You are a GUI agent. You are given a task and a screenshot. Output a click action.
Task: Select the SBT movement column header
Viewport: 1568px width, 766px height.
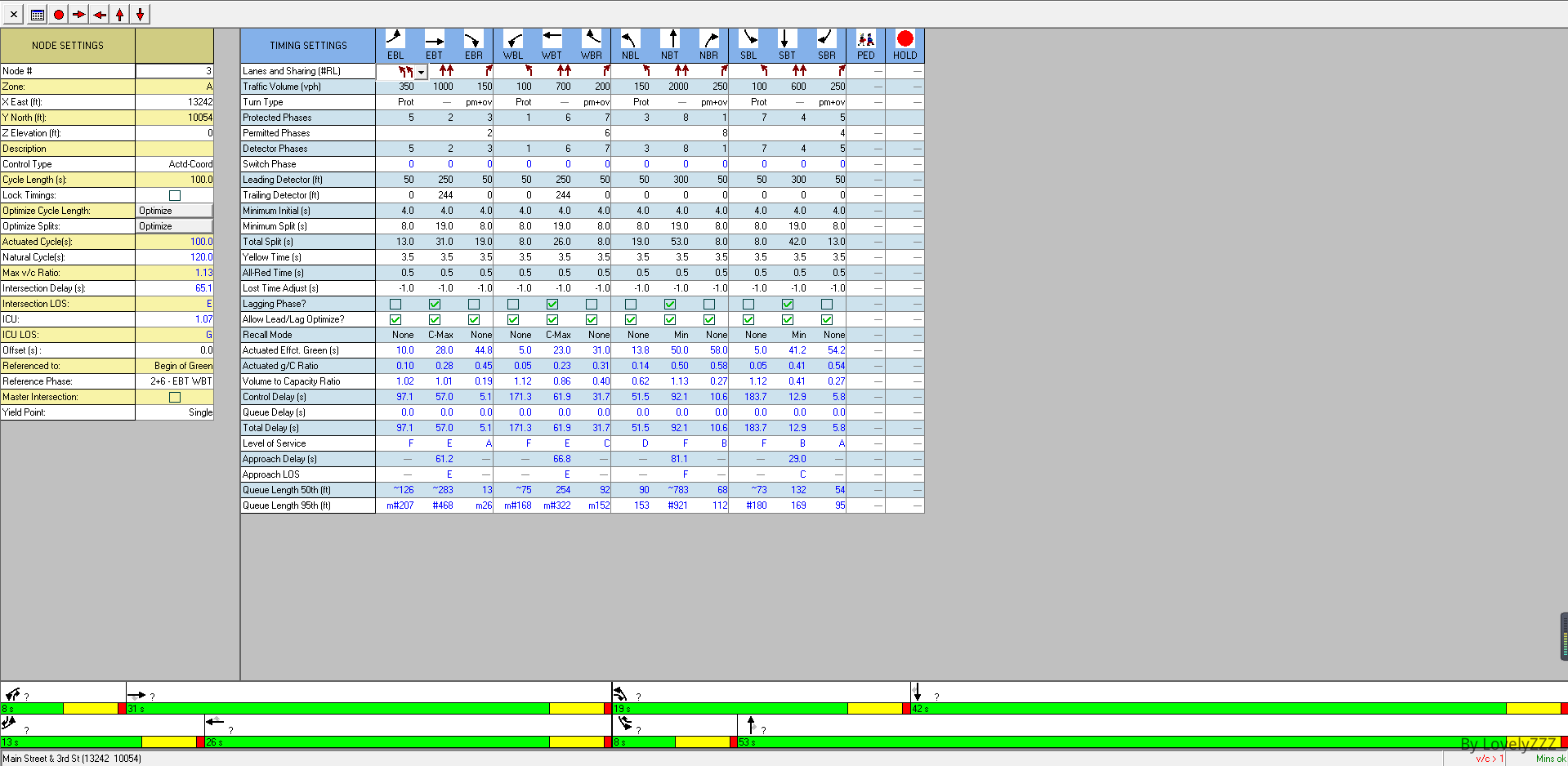tap(788, 45)
